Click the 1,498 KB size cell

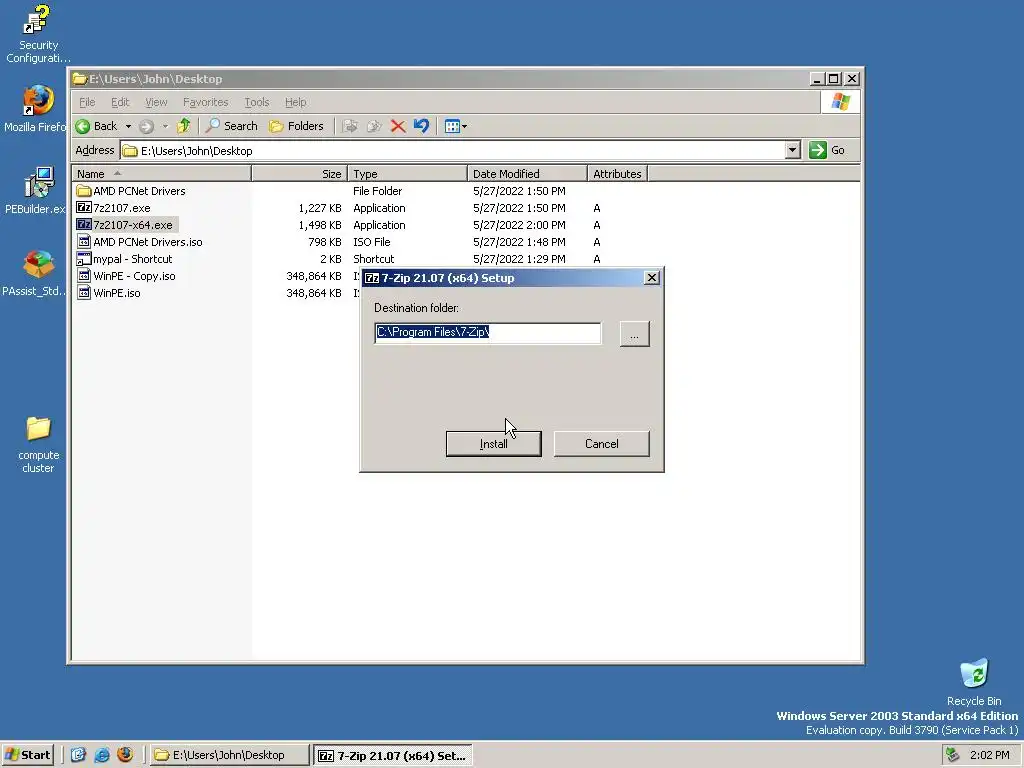click(x=320, y=225)
